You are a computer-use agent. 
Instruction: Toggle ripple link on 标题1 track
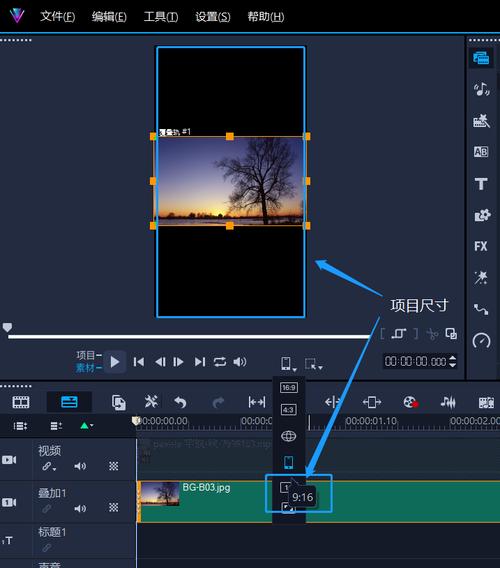[46, 548]
